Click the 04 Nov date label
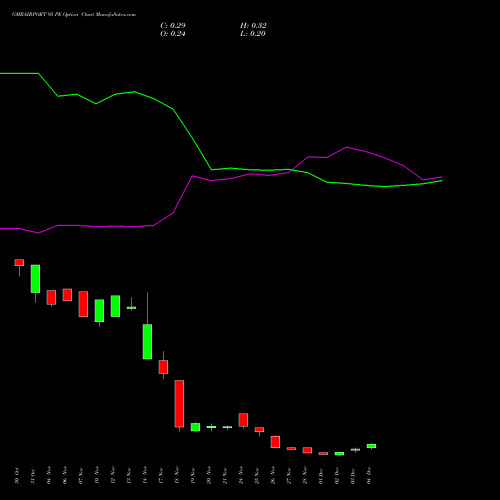The height and width of the screenshot is (500, 500). (49, 476)
